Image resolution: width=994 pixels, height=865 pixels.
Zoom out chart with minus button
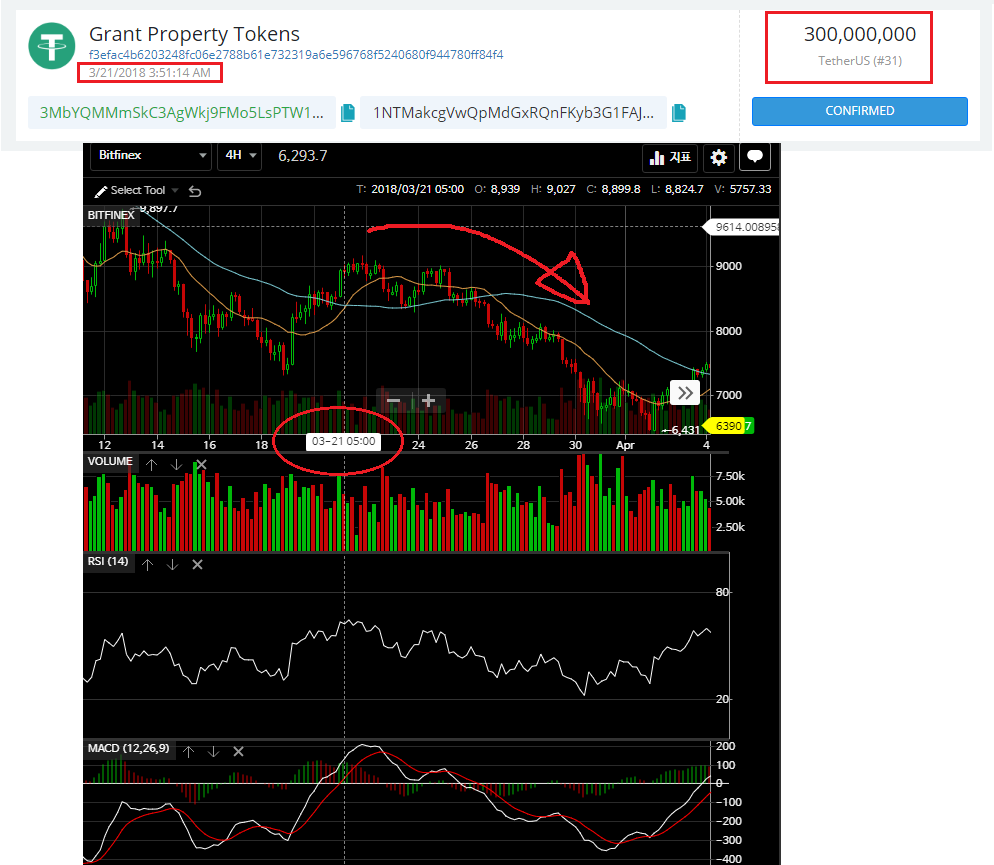pyautogui.click(x=394, y=400)
